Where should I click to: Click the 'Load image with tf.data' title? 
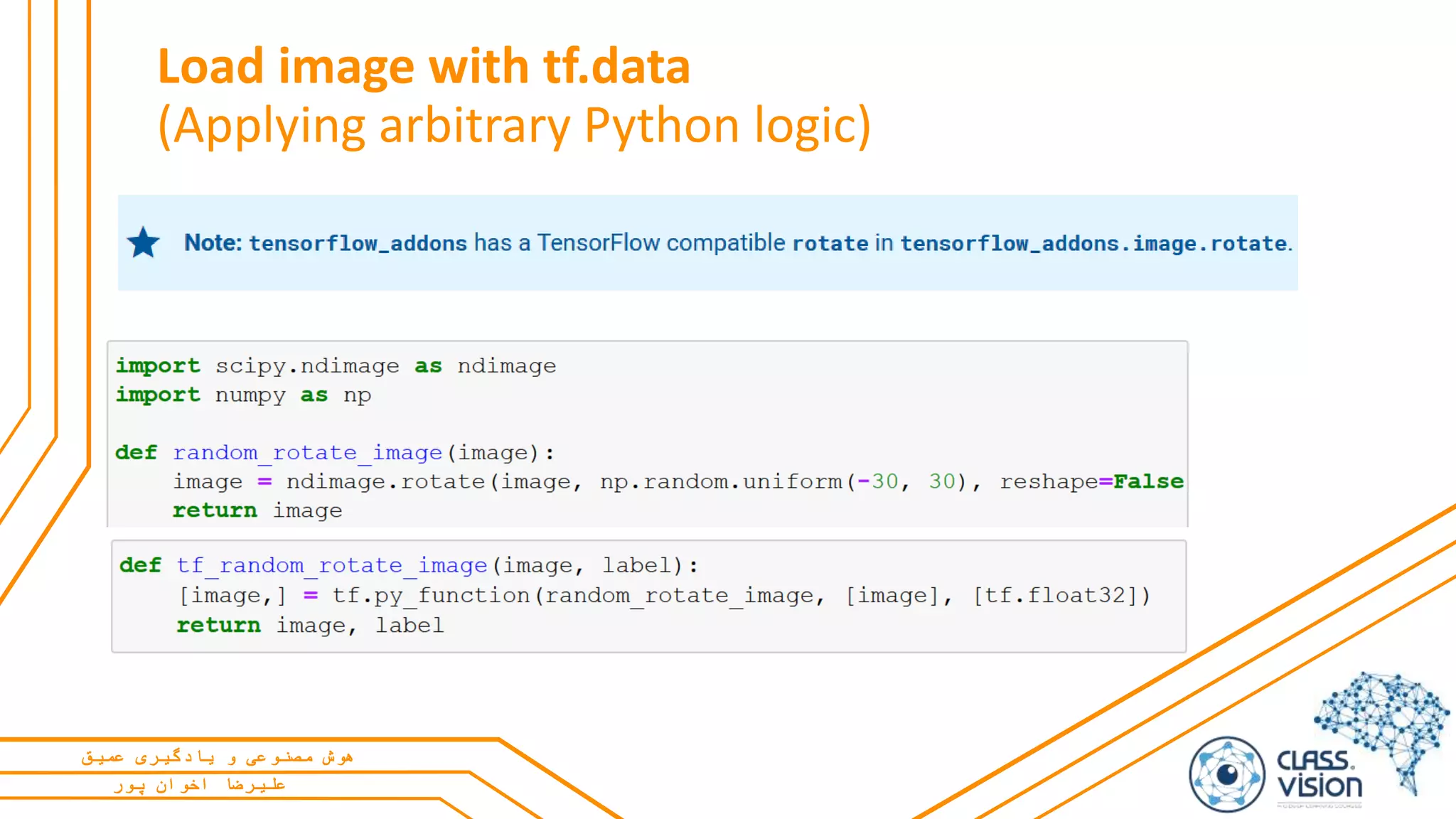pyautogui.click(x=424, y=67)
